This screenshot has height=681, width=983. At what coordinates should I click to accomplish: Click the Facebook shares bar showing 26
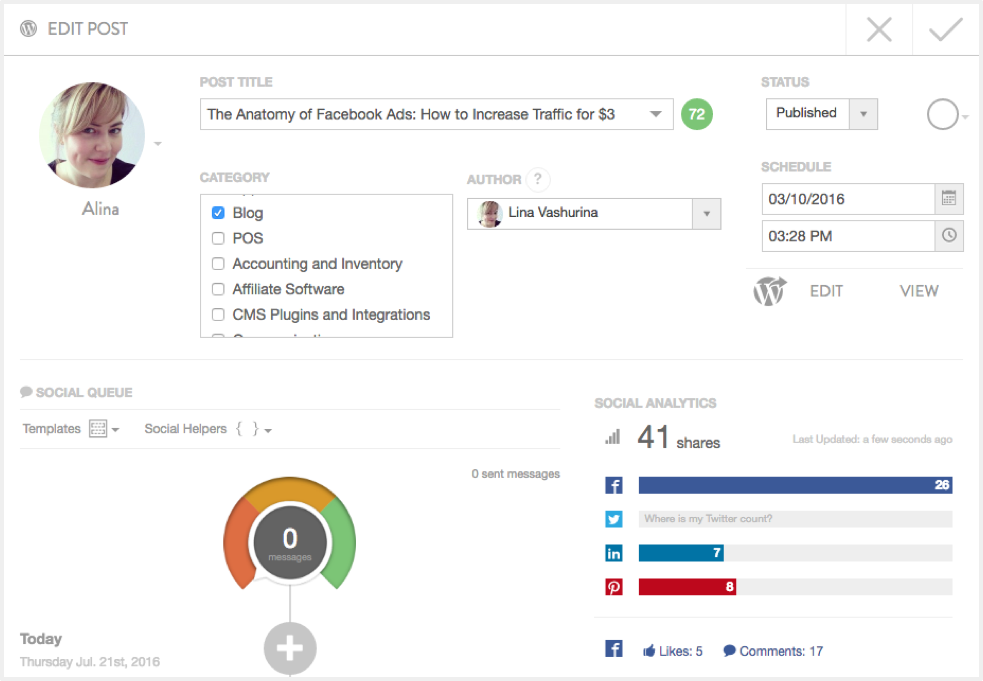point(795,485)
